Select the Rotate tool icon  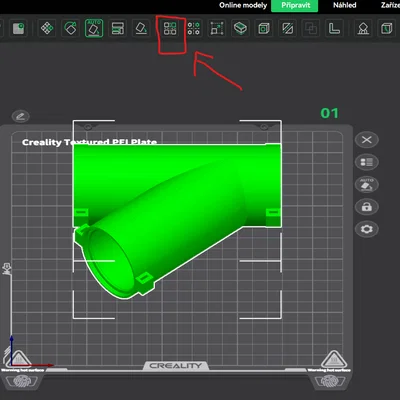pyautogui.click(x=70, y=28)
